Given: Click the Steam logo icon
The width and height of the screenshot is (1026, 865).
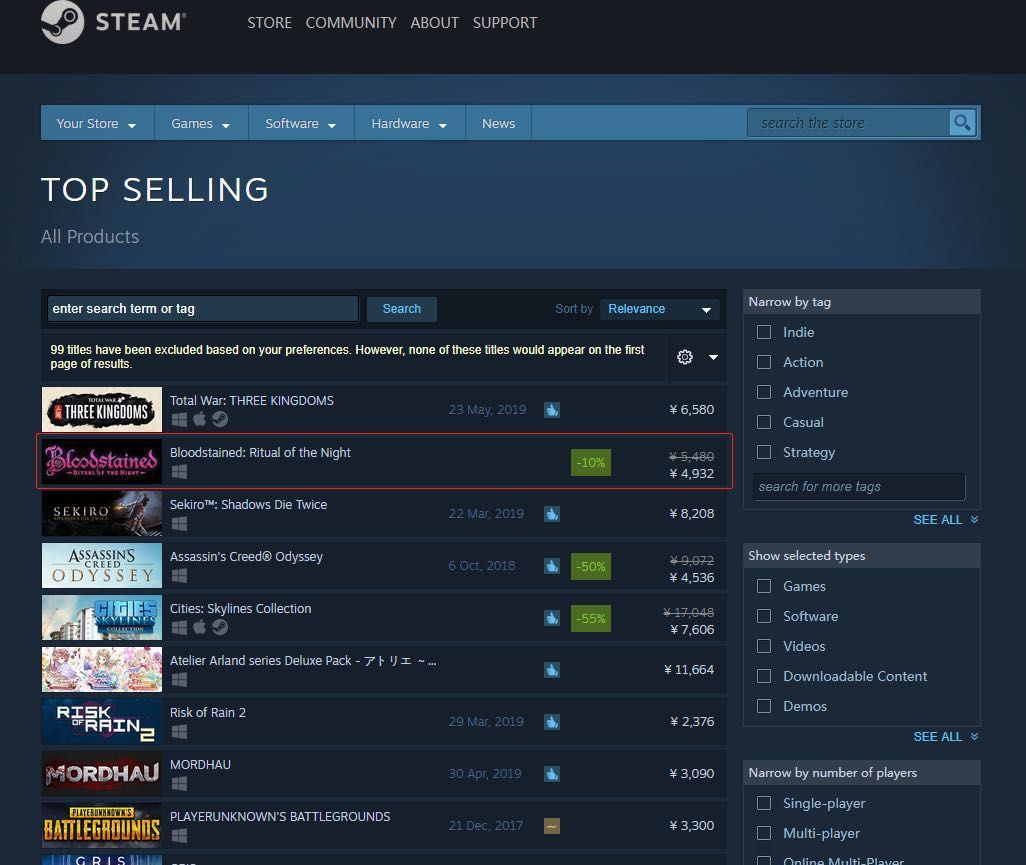Looking at the screenshot, I should 63,22.
